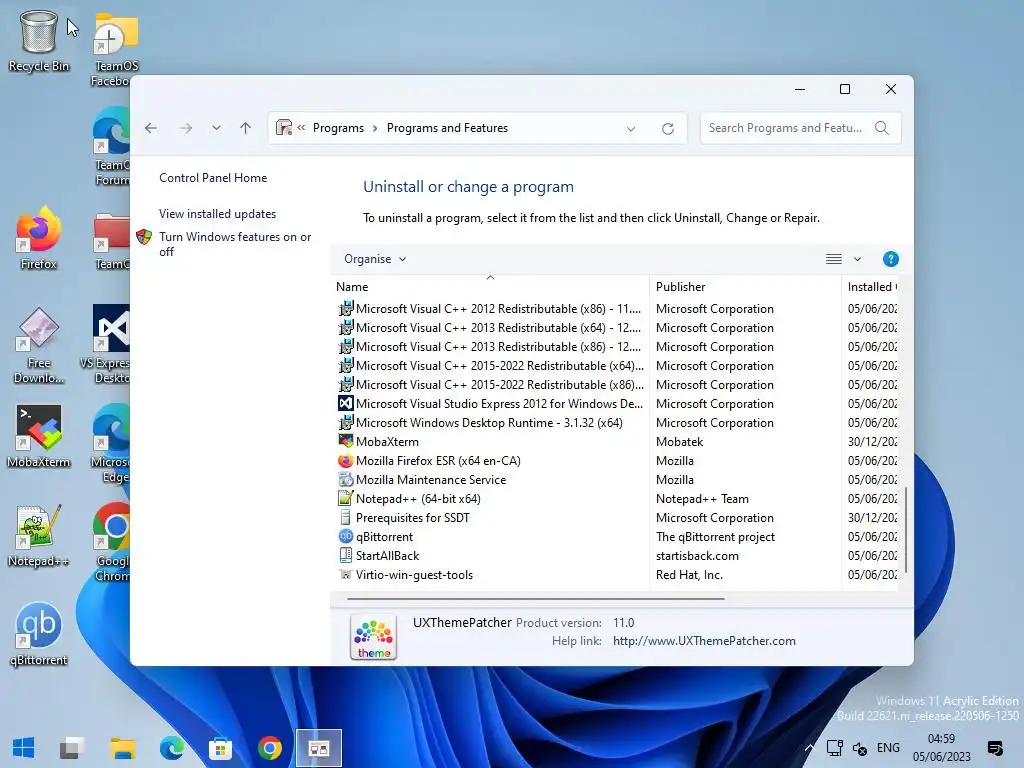This screenshot has height=768, width=1024.
Task: Click View installed updates link
Action: pyautogui.click(x=217, y=214)
